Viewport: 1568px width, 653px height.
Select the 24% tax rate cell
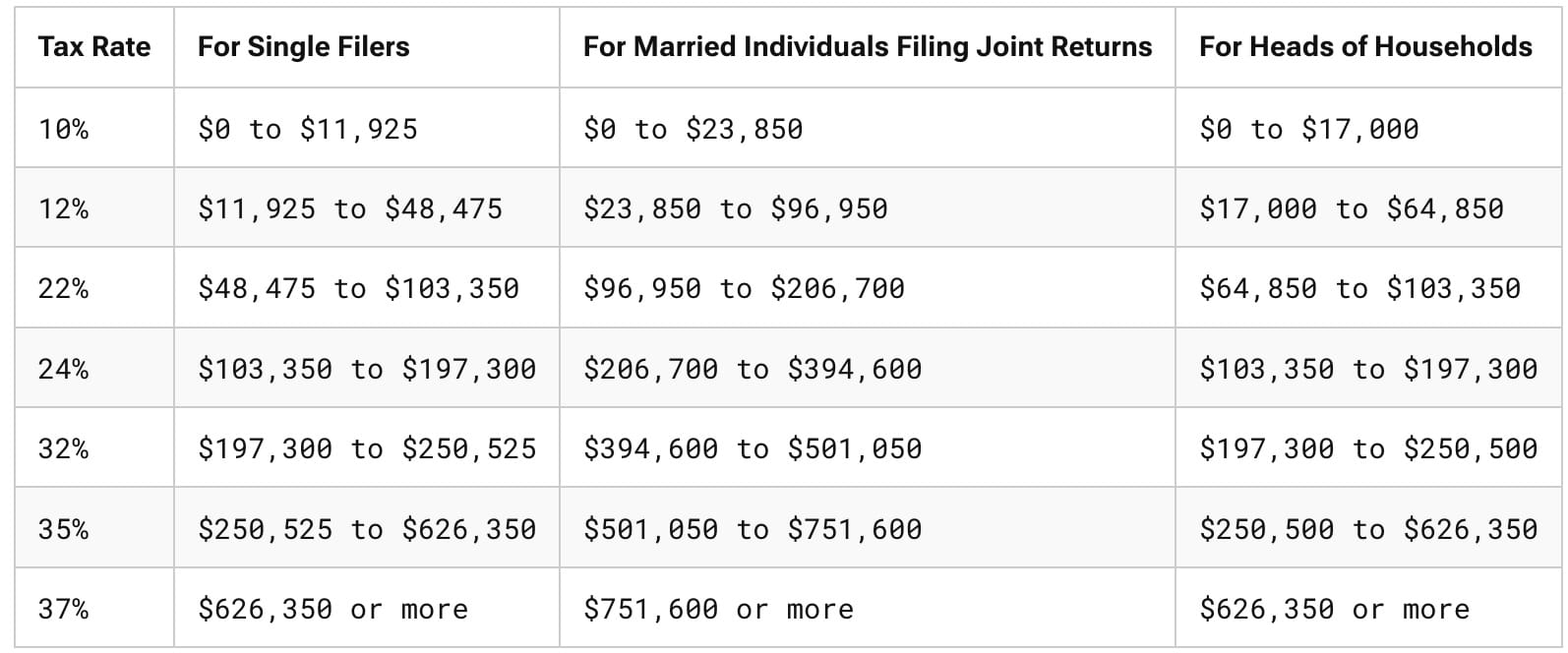64,369
